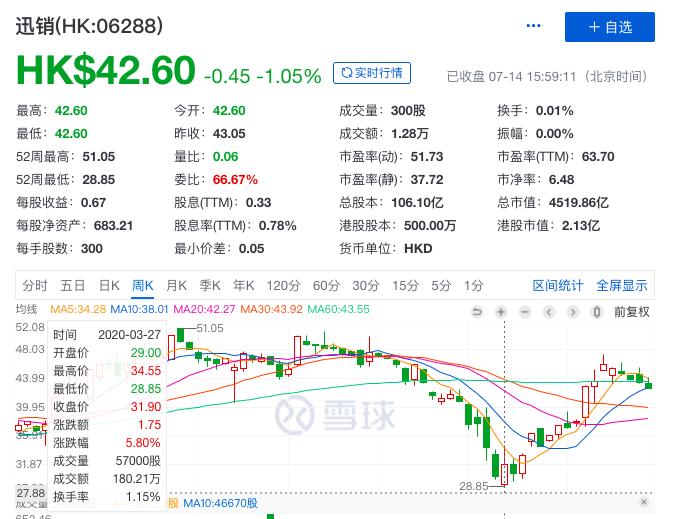680x519 pixels.
Task: Refresh quotes via 实时行情 button
Action: tap(371, 73)
